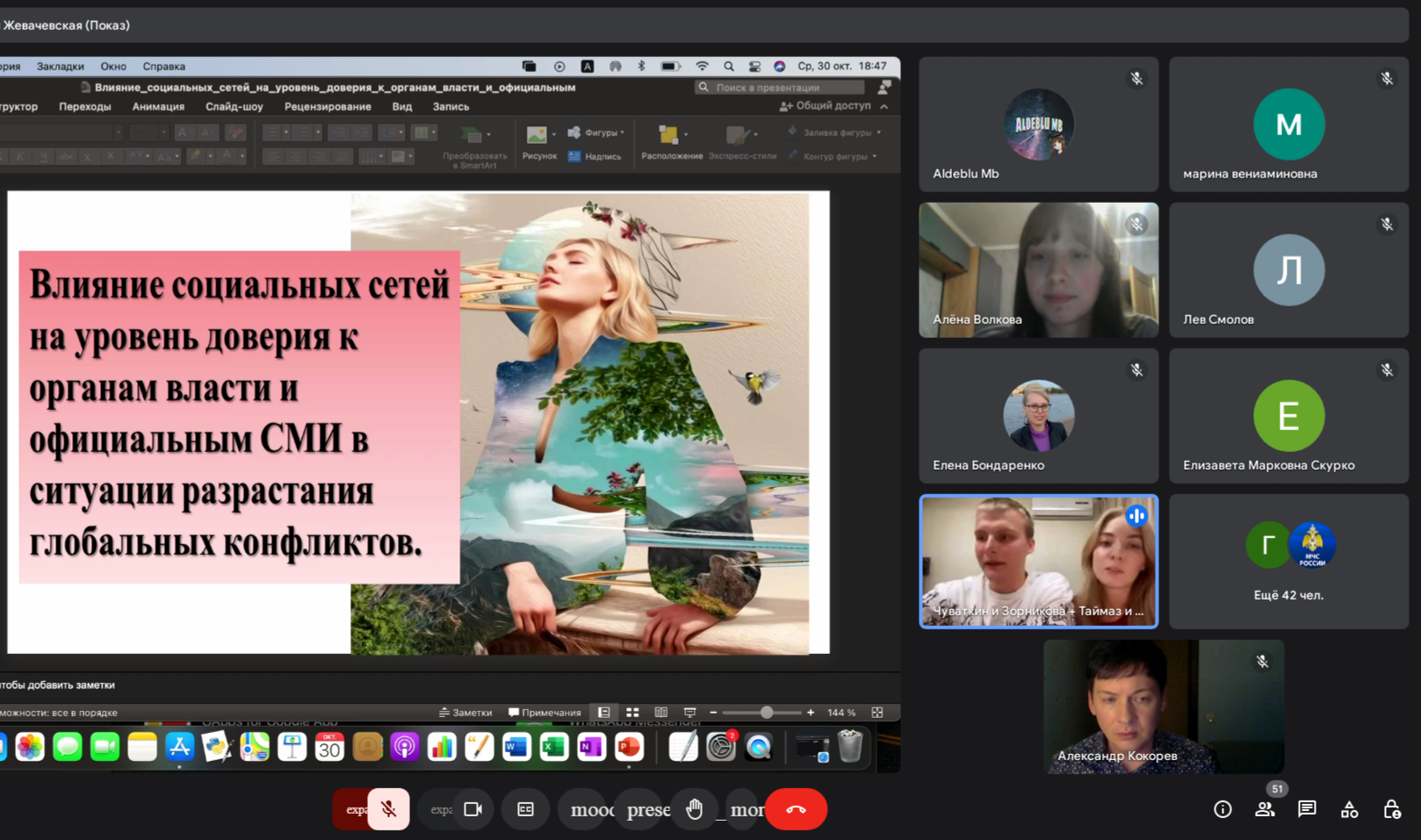Open the Анимация ribbon tab

point(158,106)
